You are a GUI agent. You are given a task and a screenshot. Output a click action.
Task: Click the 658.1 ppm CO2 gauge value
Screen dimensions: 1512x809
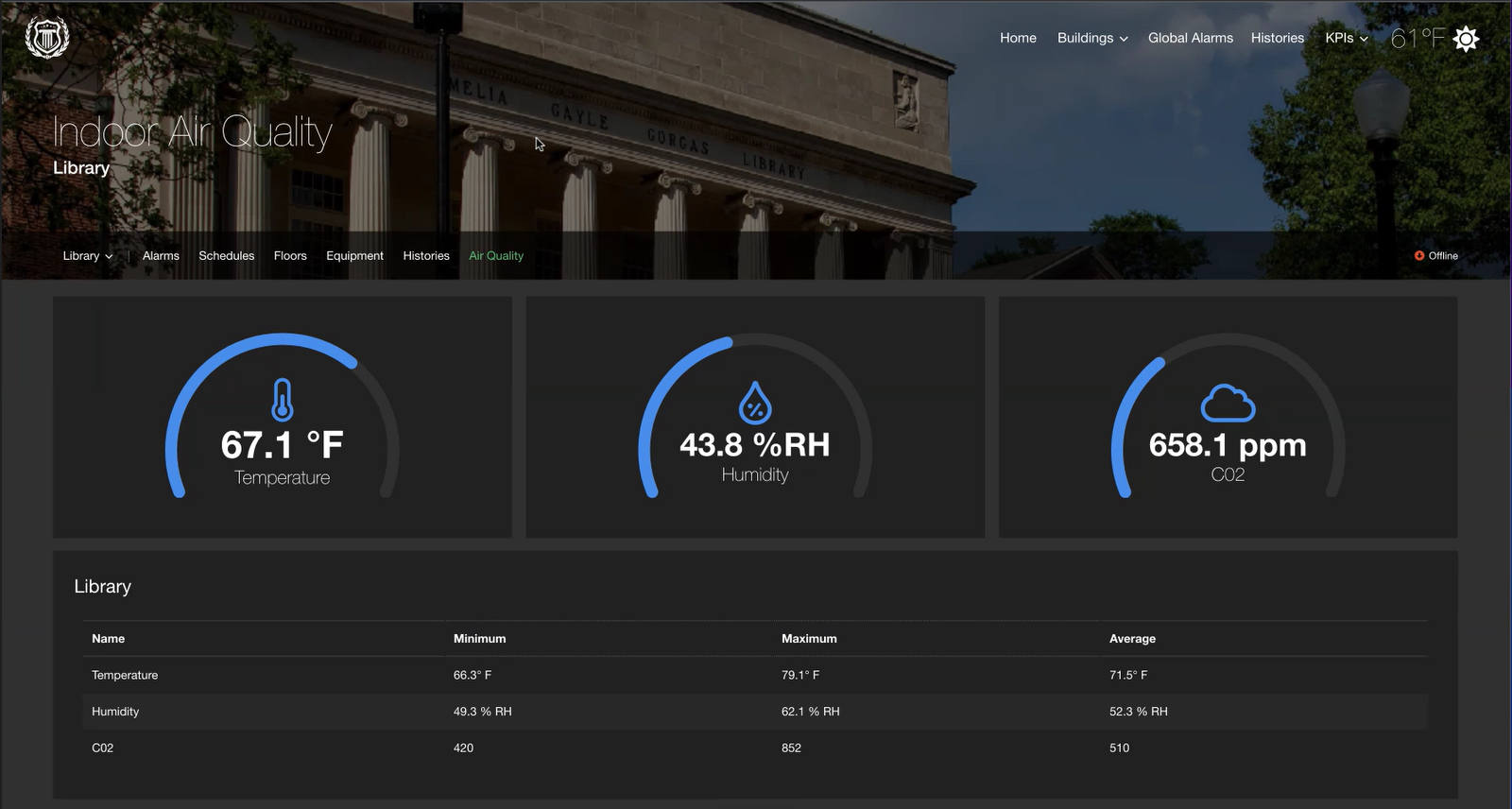tap(1228, 444)
